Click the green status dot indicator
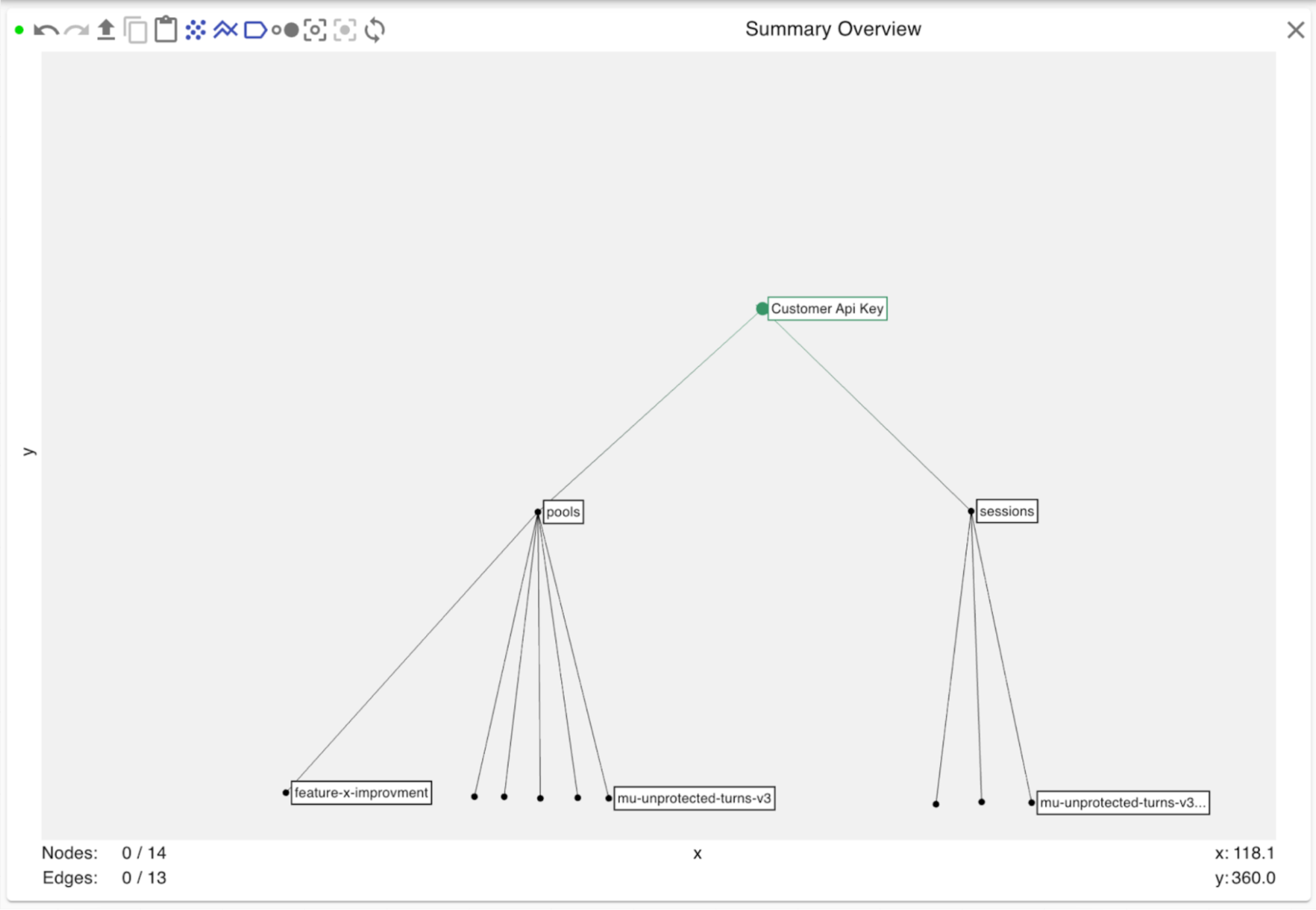 pos(19,30)
